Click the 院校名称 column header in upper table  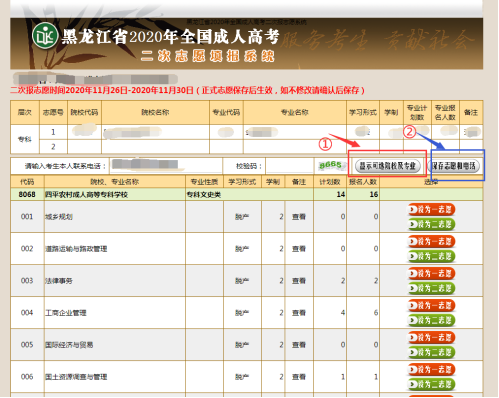pyautogui.click(x=155, y=112)
